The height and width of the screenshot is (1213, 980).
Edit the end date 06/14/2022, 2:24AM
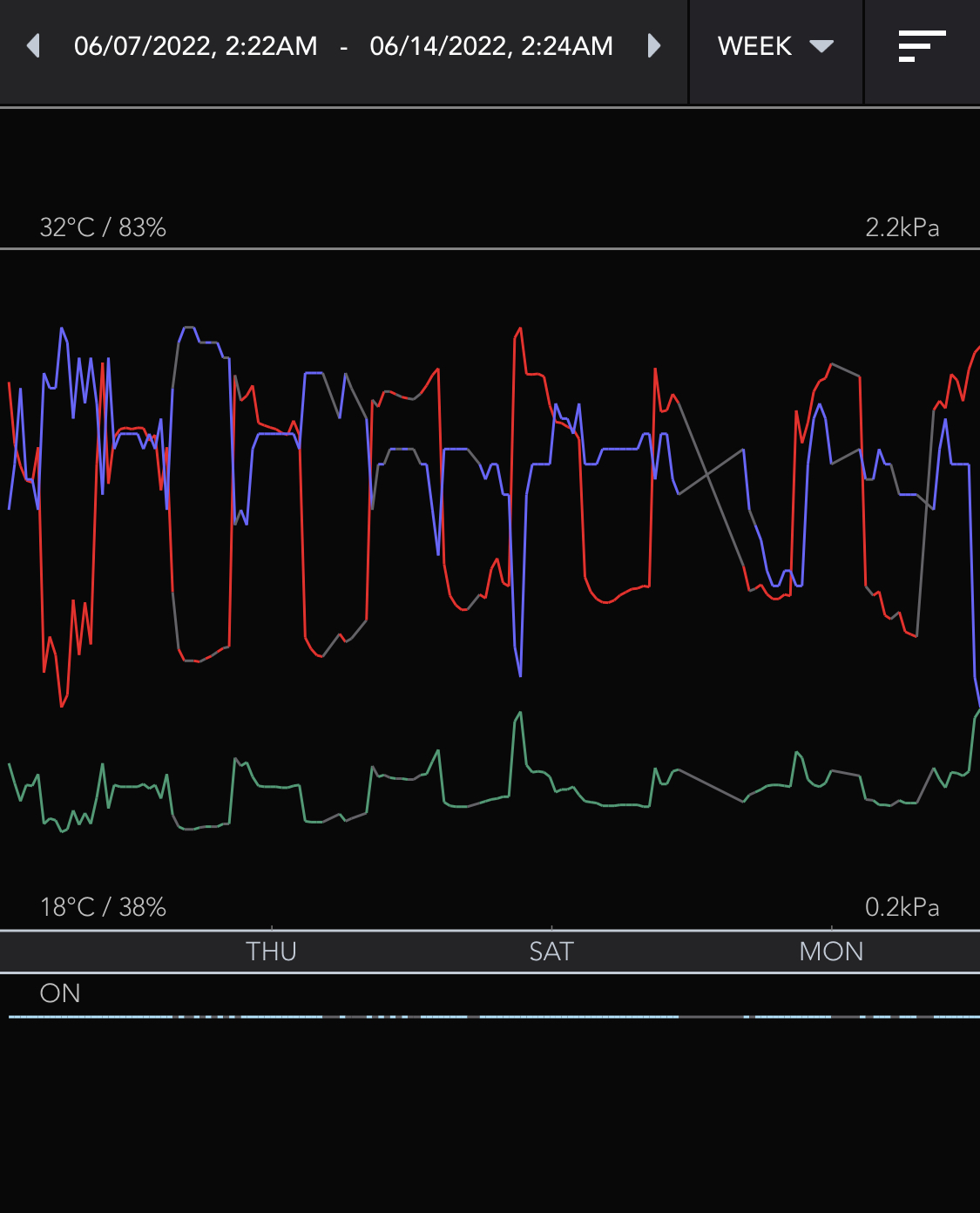click(491, 46)
